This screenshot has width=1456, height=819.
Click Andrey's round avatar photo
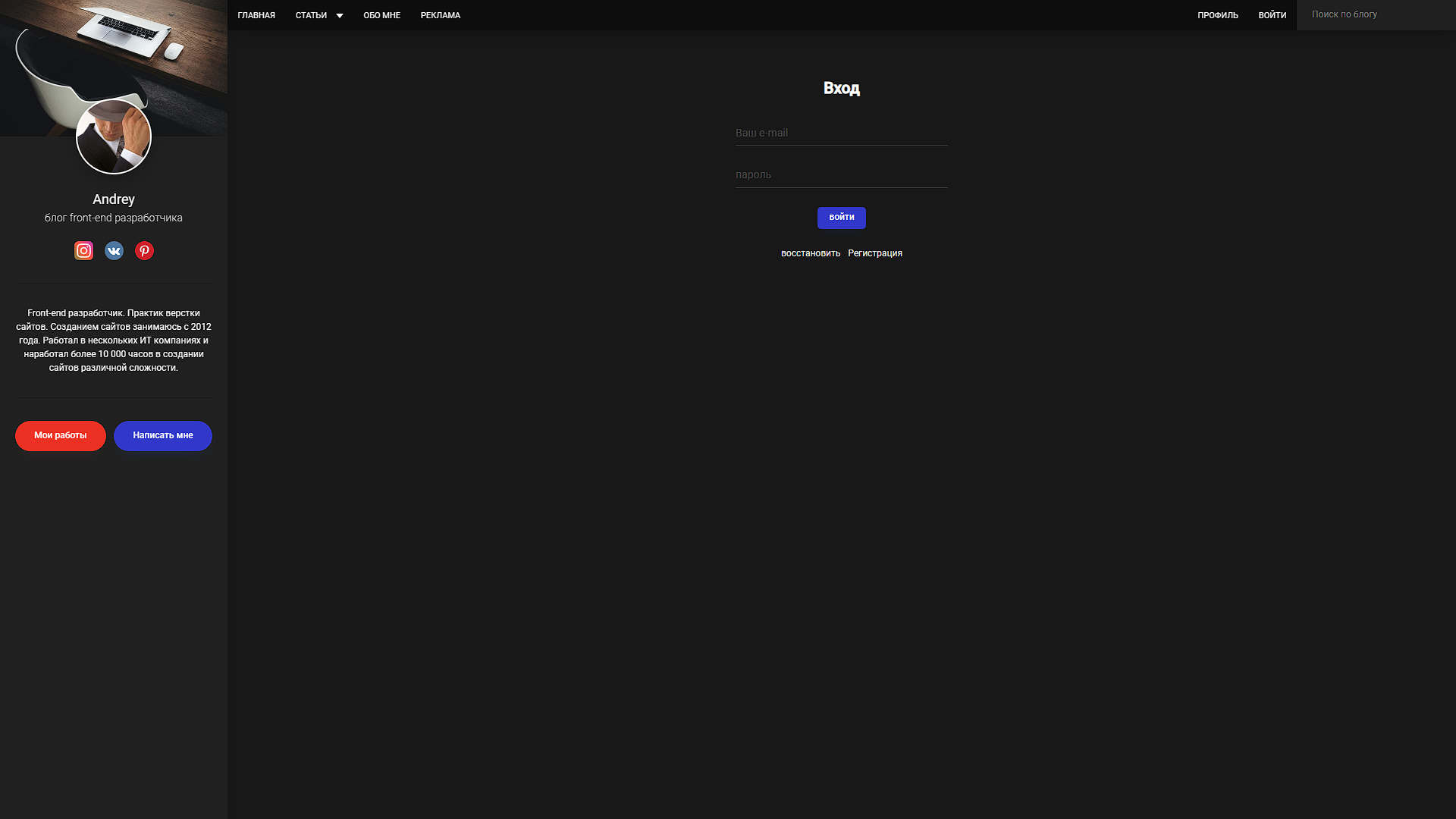point(114,136)
